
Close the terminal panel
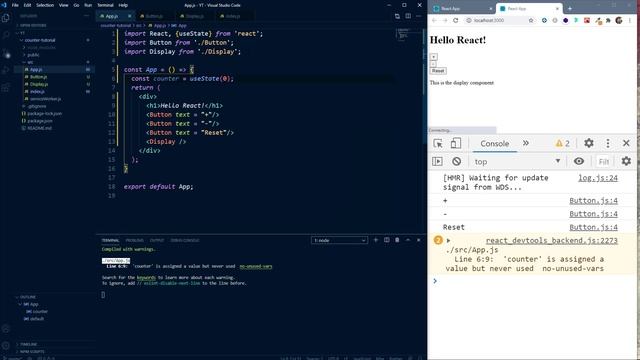click(x=418, y=240)
